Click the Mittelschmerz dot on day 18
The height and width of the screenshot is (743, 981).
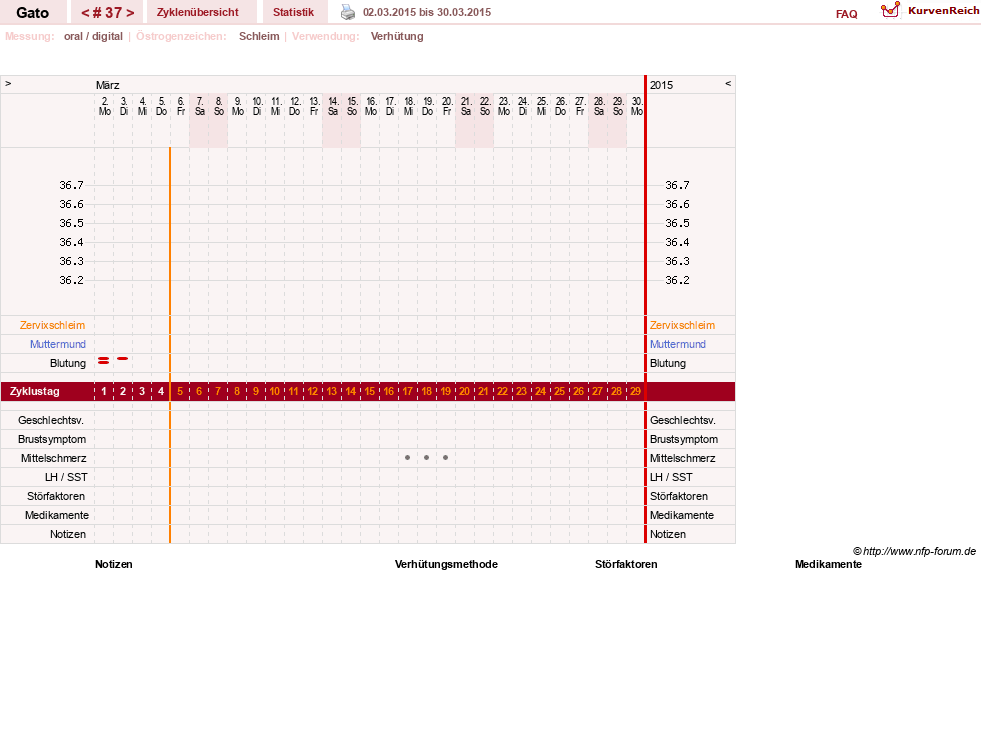click(426, 458)
